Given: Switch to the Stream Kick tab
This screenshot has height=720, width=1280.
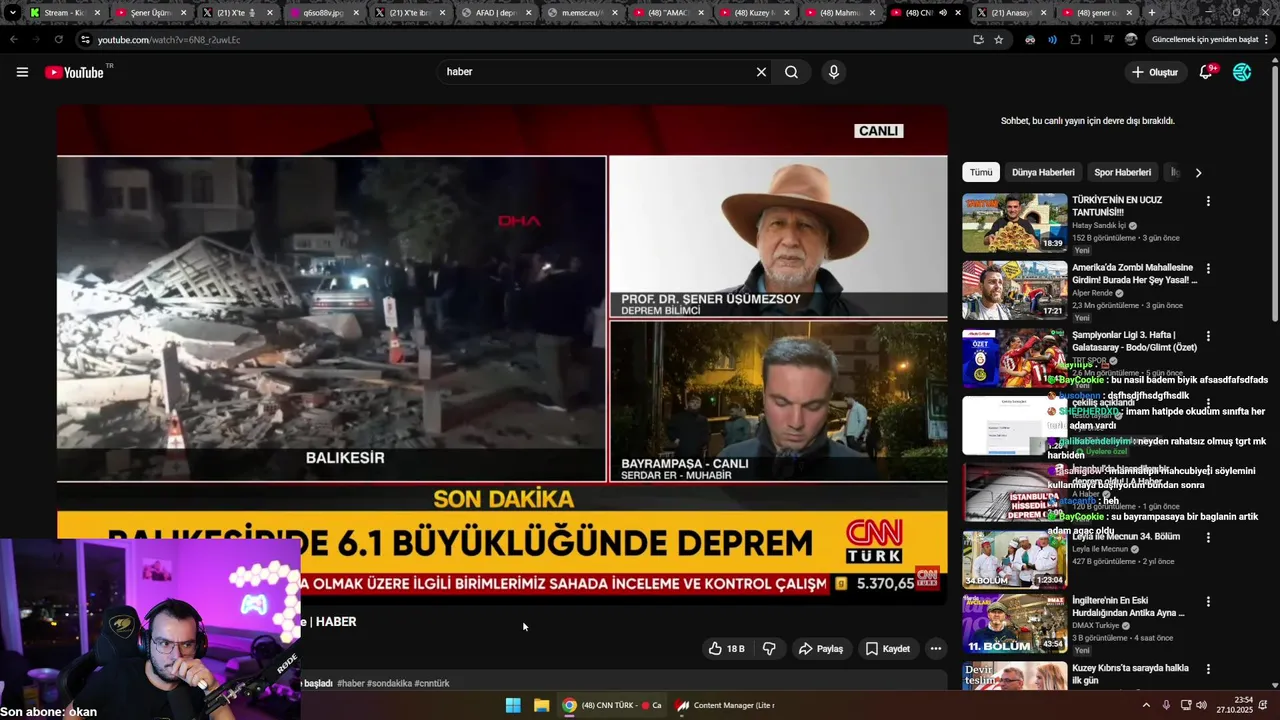Looking at the screenshot, I should (x=63, y=13).
